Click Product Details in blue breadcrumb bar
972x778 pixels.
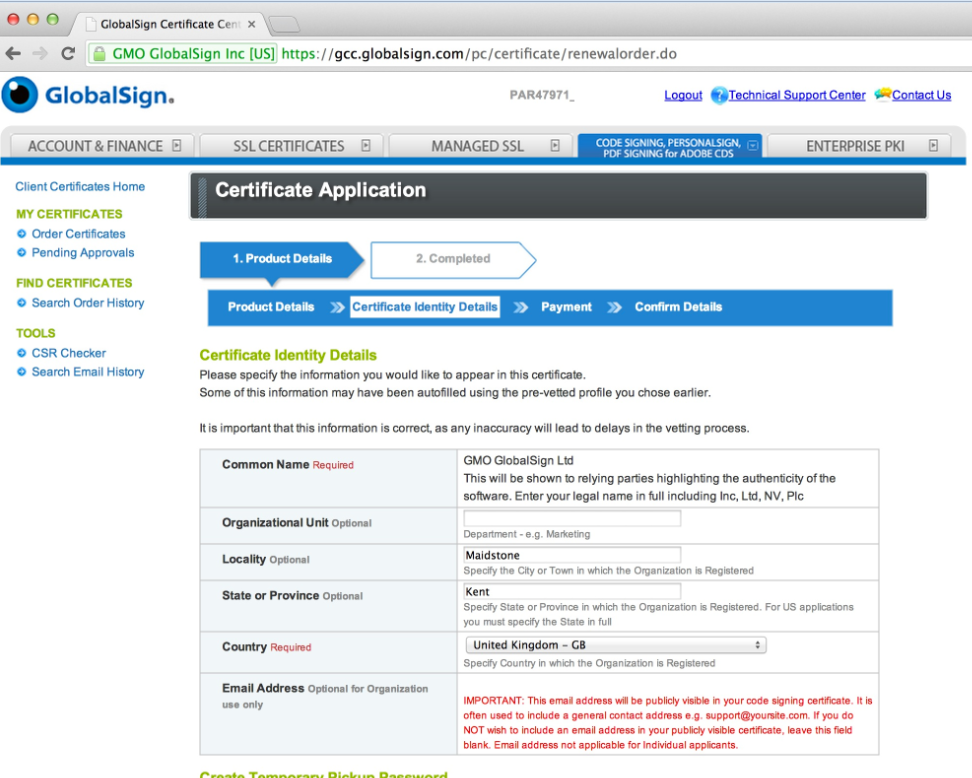coord(271,307)
